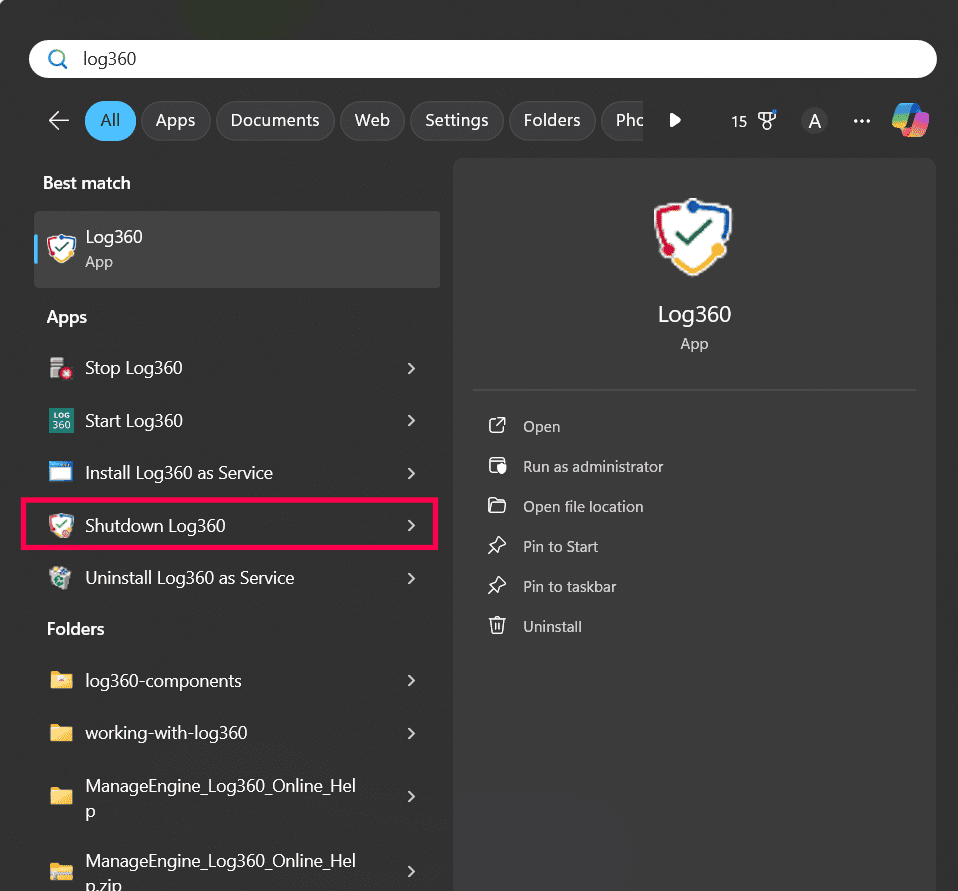Image resolution: width=958 pixels, height=891 pixels.
Task: Click the working-with-log360 folder icon
Action: point(61,732)
